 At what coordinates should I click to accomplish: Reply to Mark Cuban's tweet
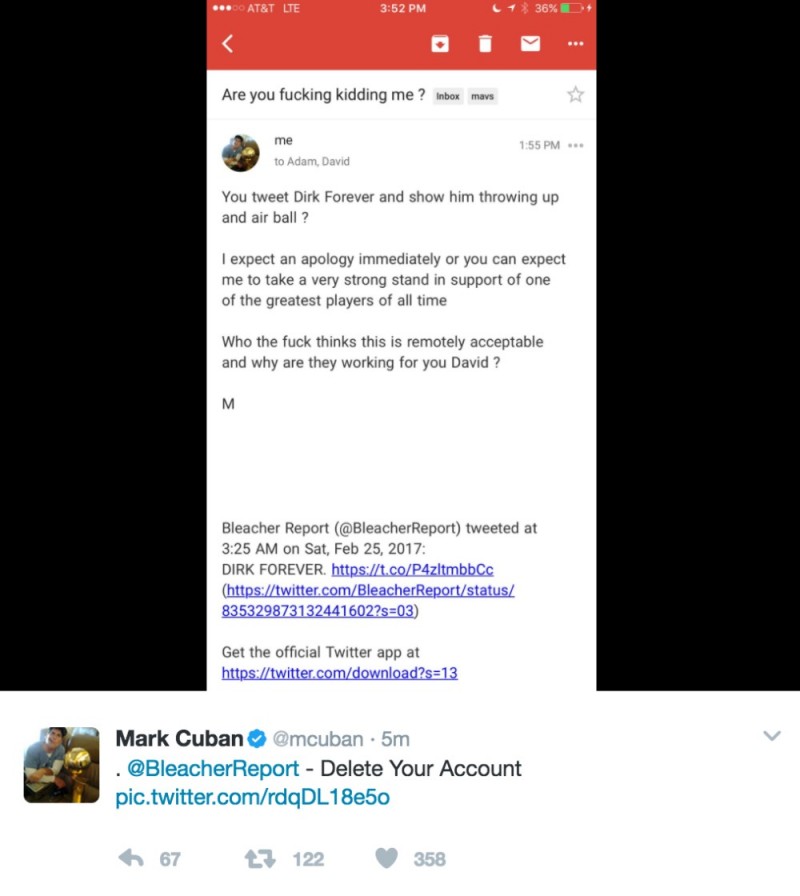(131, 858)
